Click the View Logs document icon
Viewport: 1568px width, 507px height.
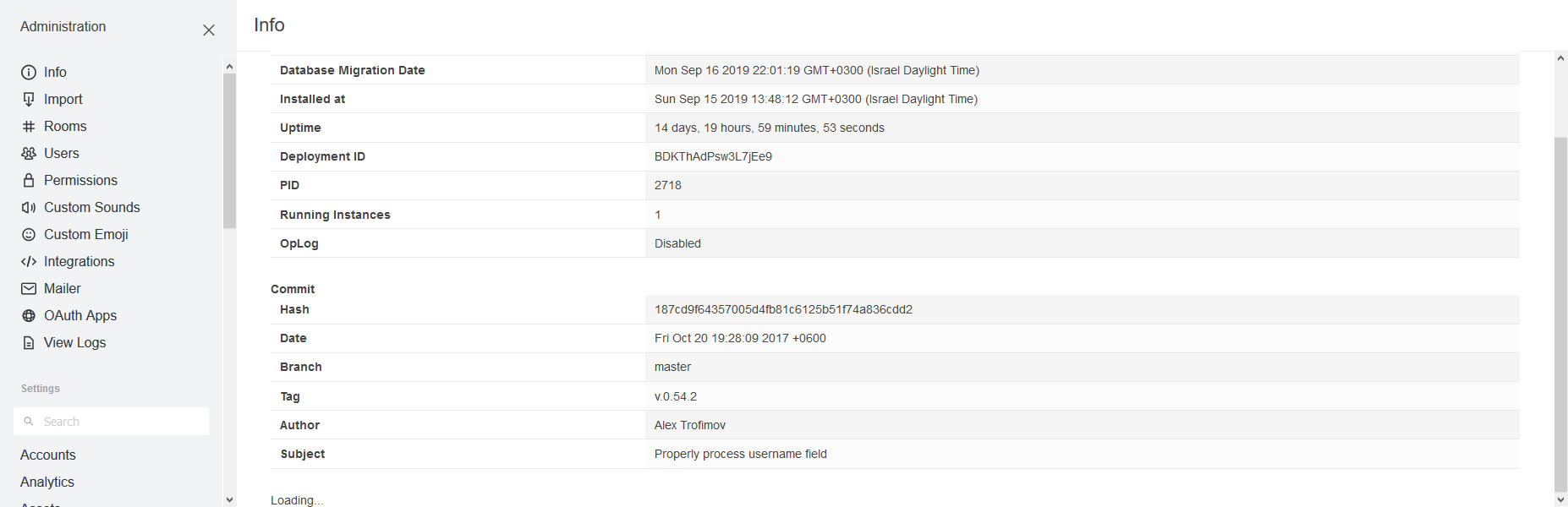coord(29,343)
